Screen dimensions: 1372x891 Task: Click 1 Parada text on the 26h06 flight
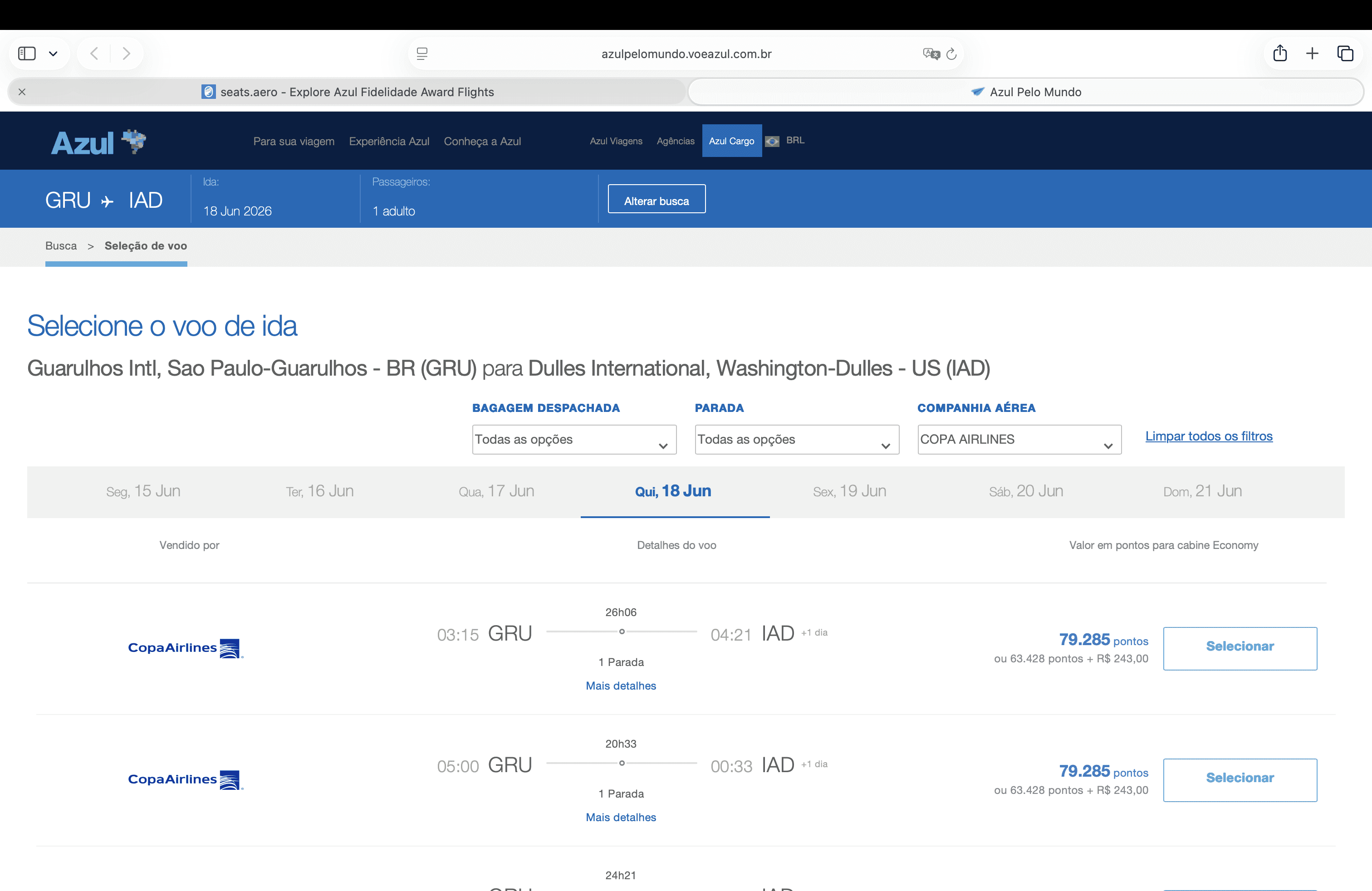click(621, 662)
